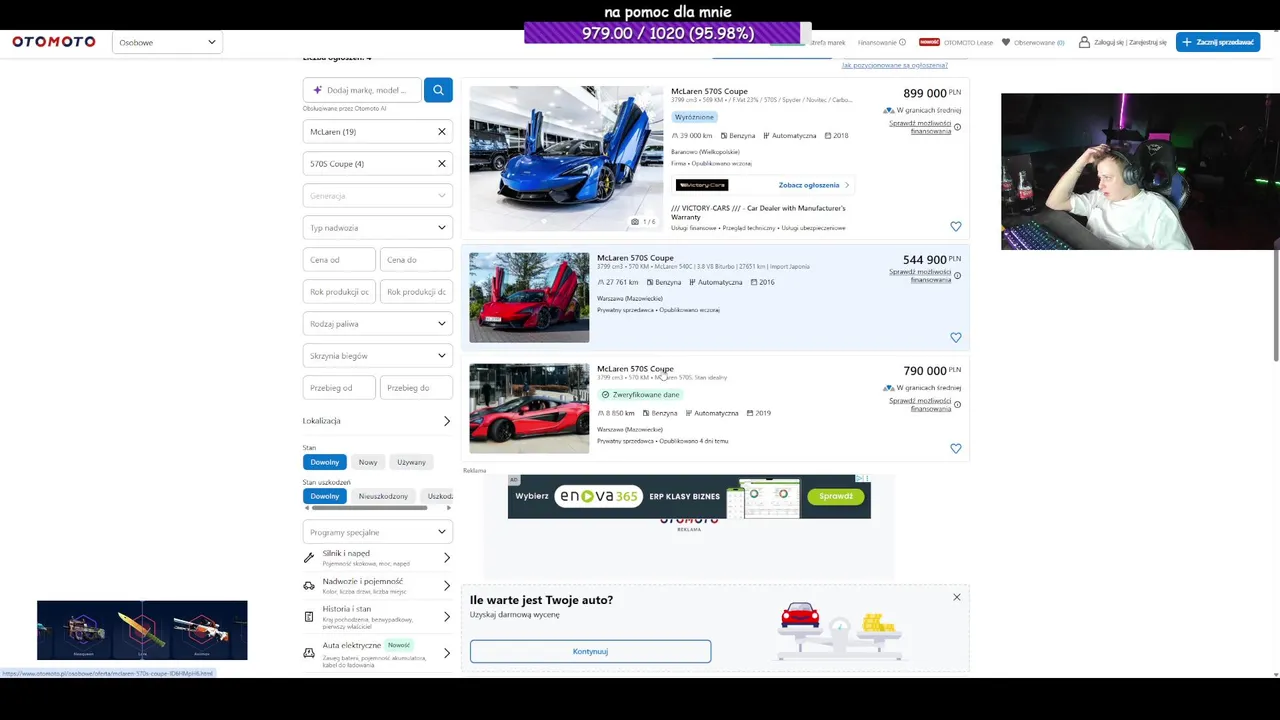Click the electric car icon for Auta elektryczne
This screenshot has height=720, width=1280.
pyautogui.click(x=309, y=653)
